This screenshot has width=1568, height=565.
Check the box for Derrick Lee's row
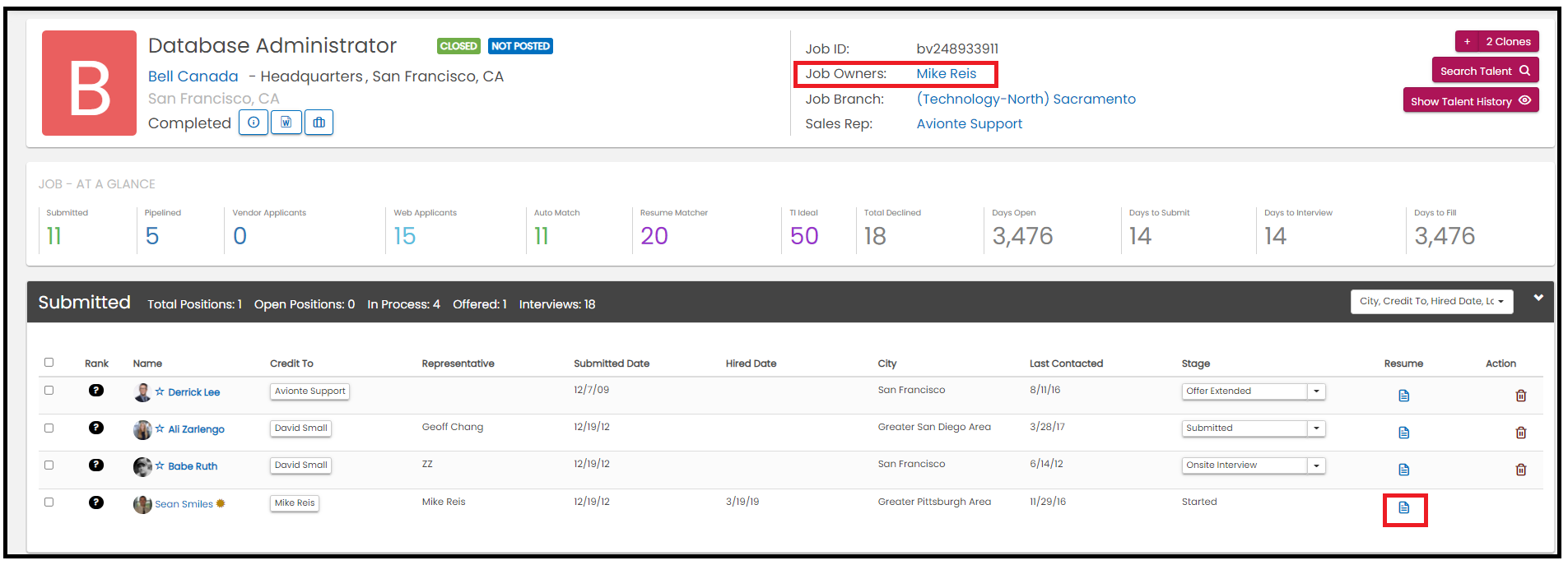pos(49,391)
